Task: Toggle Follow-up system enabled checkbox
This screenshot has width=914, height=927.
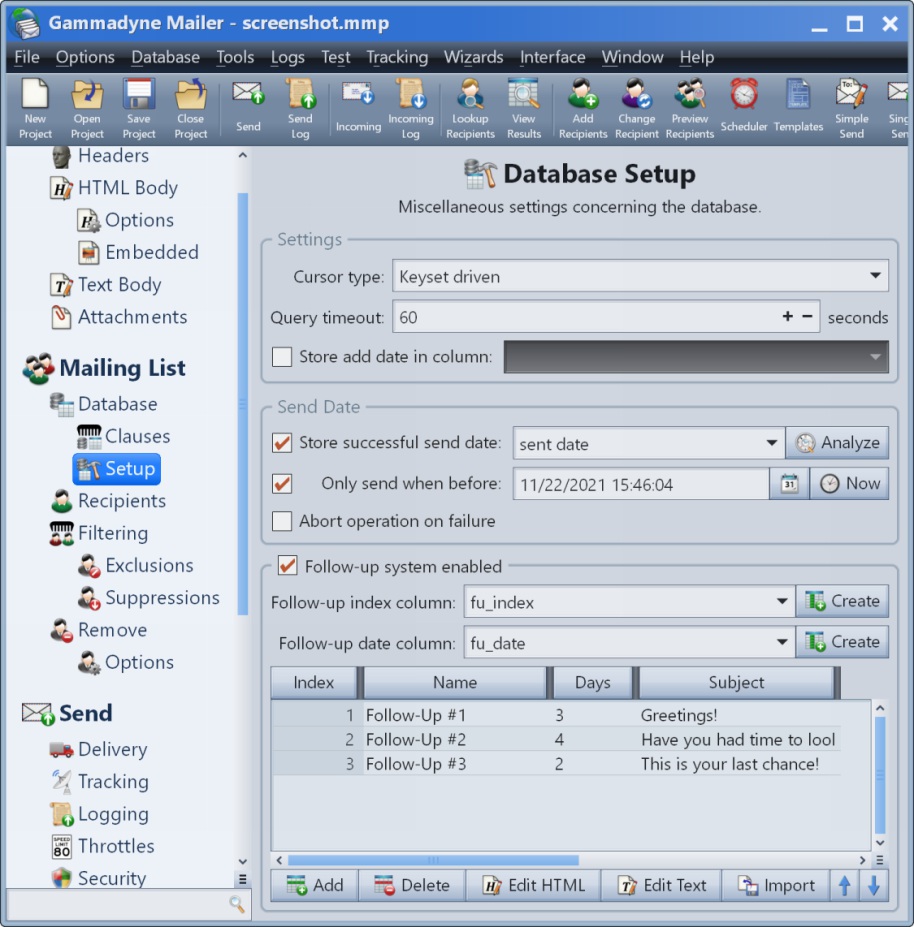Action: tap(288, 566)
